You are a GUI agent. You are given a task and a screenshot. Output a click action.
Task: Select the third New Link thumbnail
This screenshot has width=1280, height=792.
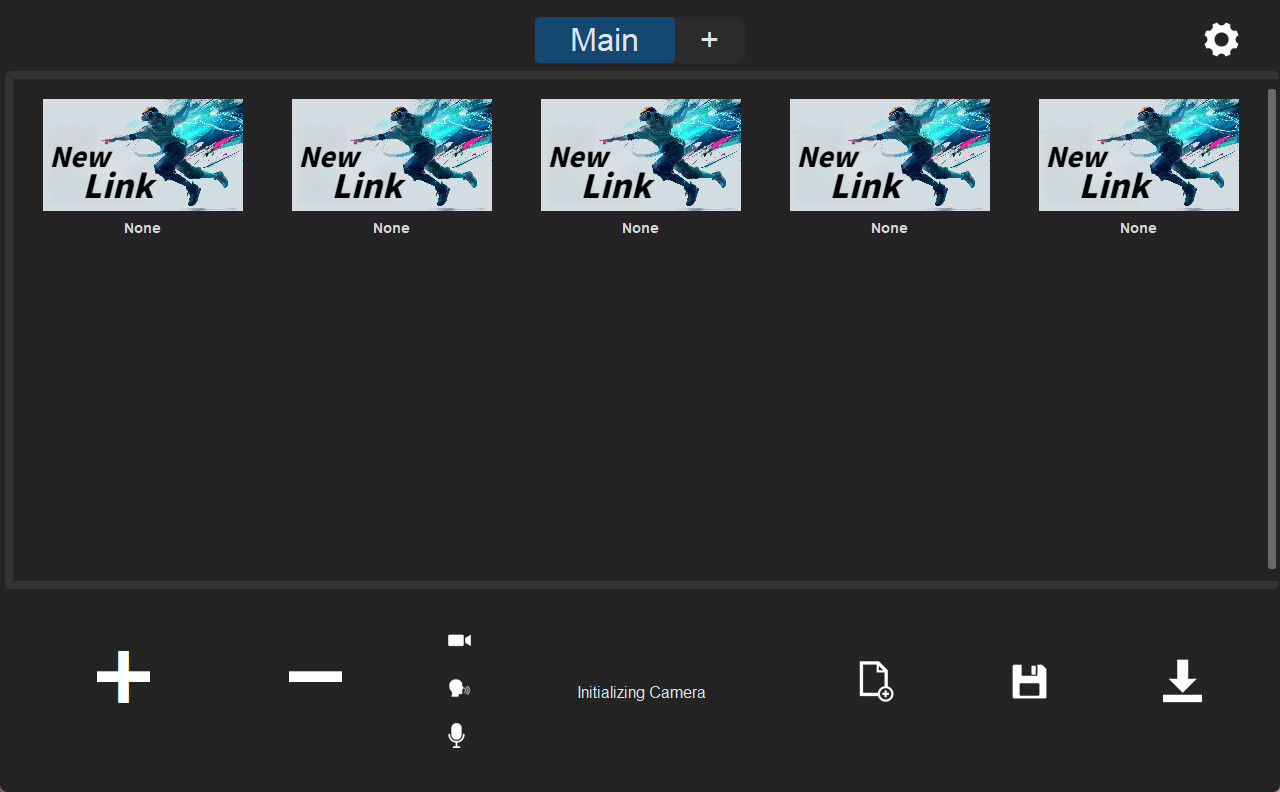pyautogui.click(x=640, y=155)
